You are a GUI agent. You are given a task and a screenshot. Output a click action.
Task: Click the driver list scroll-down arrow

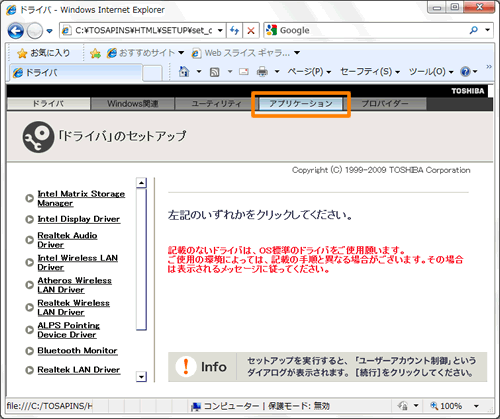141,377
